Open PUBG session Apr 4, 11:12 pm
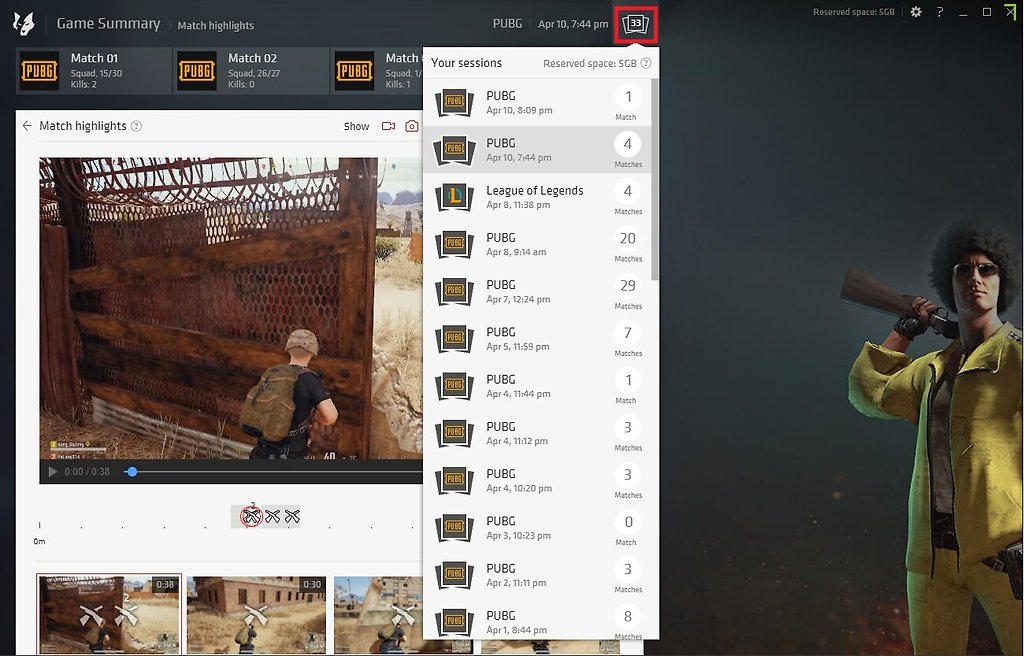This screenshot has width=1024, height=656. (x=537, y=433)
